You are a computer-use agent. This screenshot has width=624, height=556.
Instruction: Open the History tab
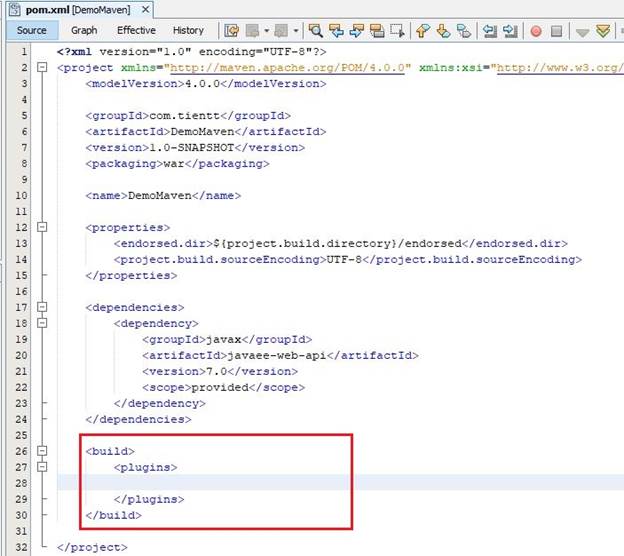click(x=188, y=30)
